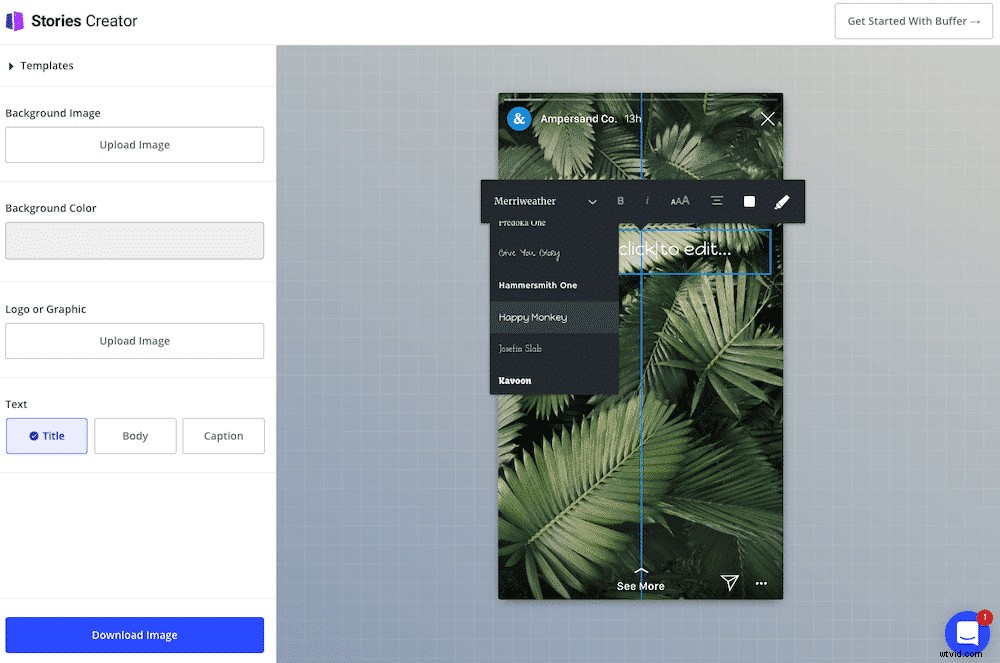
Task: Open the Merriweather font dropdown
Action: pos(545,201)
